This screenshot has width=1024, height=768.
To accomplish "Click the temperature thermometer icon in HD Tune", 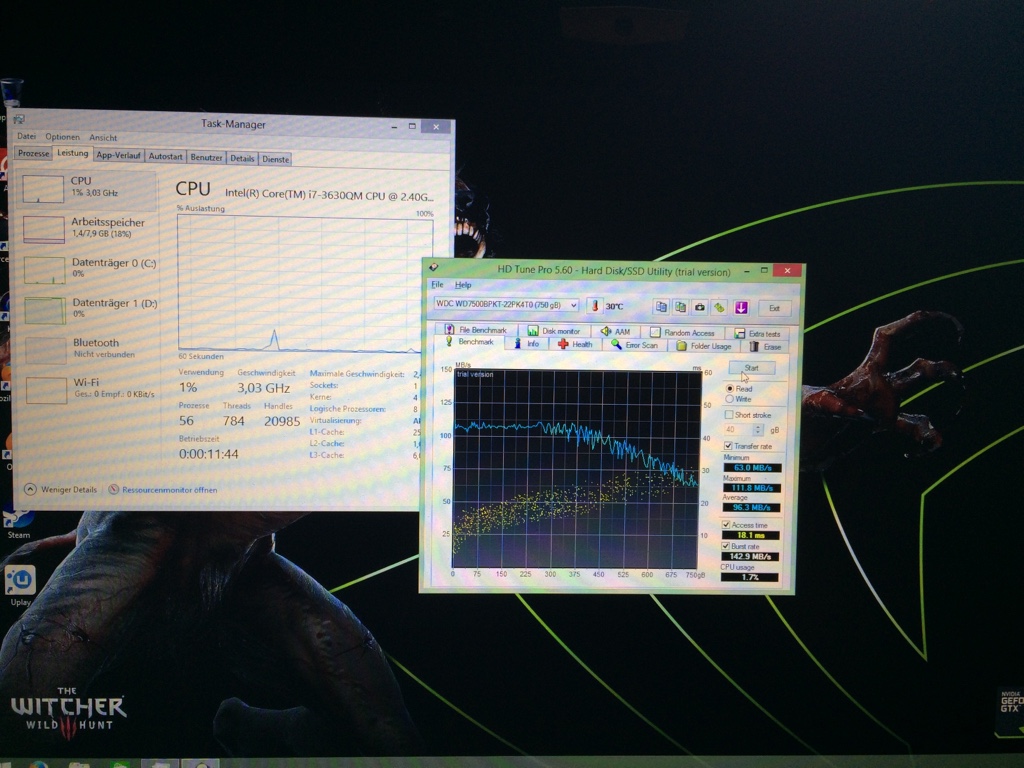I will [x=594, y=306].
